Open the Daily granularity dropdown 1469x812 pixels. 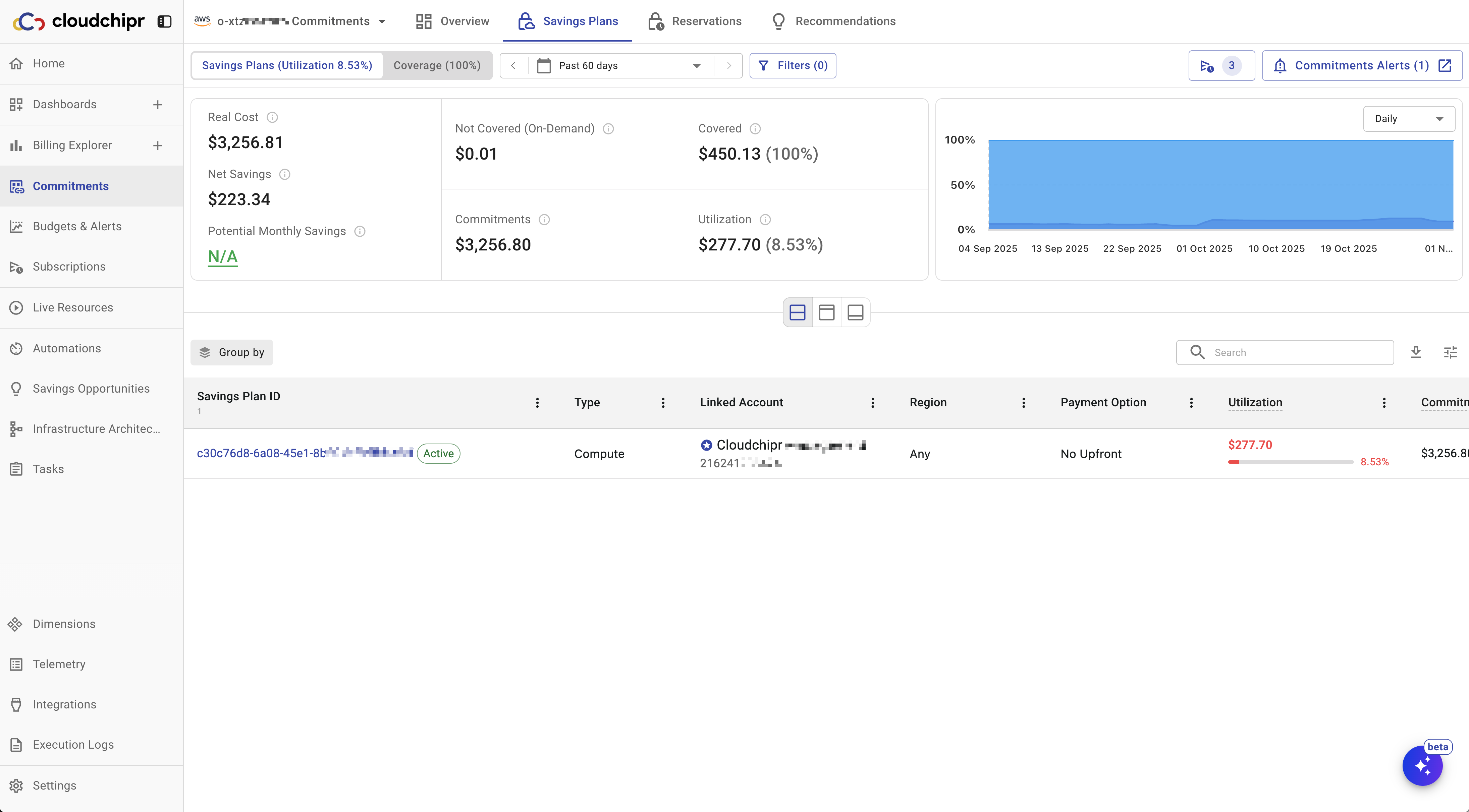click(x=1409, y=119)
